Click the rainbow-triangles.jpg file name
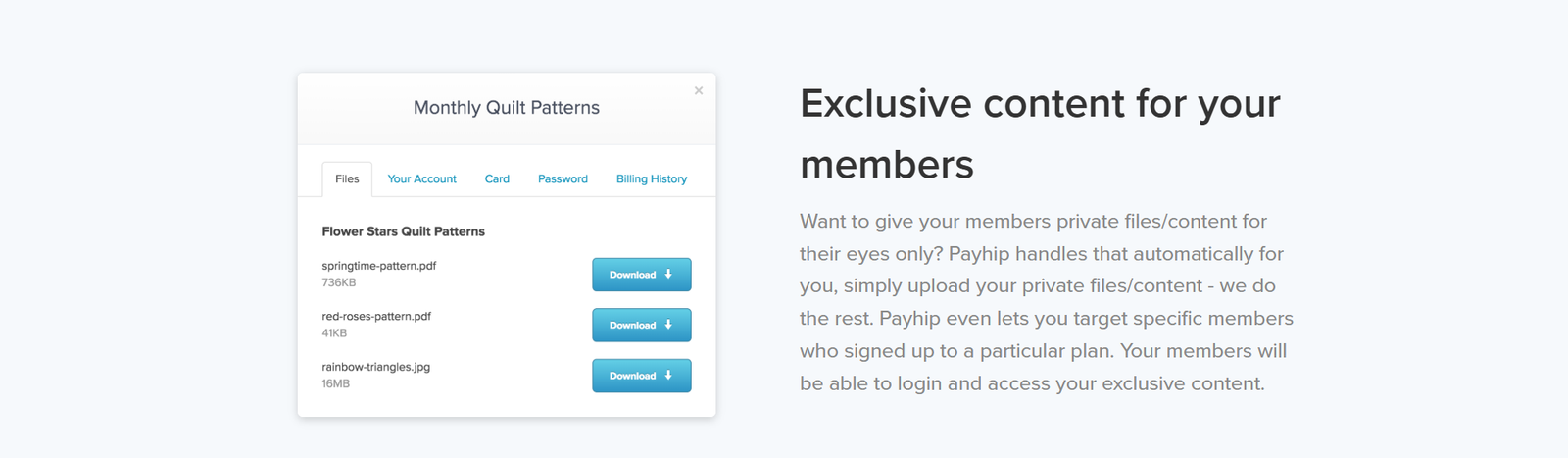Viewport: 1568px width, 458px height. 376,367
